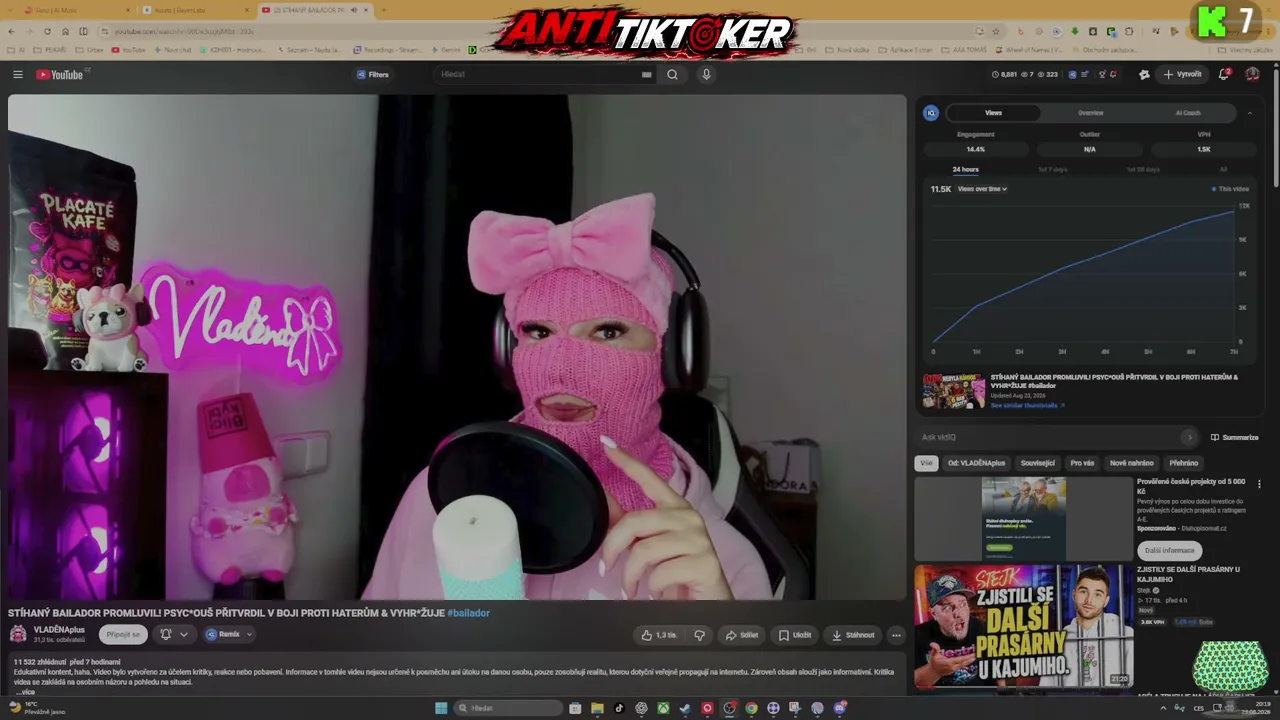Click the Stáhnout download button
The height and width of the screenshot is (720, 1280).
coord(853,635)
